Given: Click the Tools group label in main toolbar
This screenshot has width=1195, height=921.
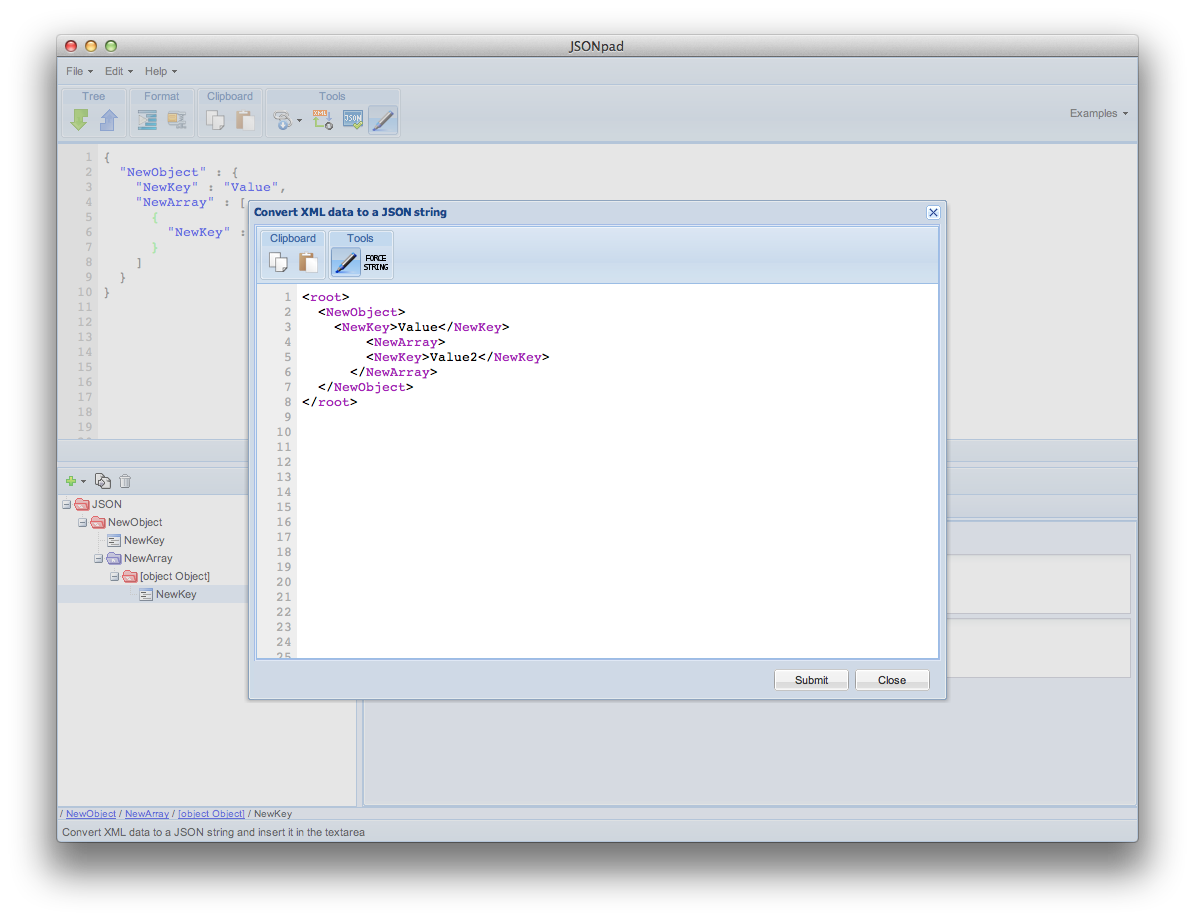Looking at the screenshot, I should [x=332, y=96].
